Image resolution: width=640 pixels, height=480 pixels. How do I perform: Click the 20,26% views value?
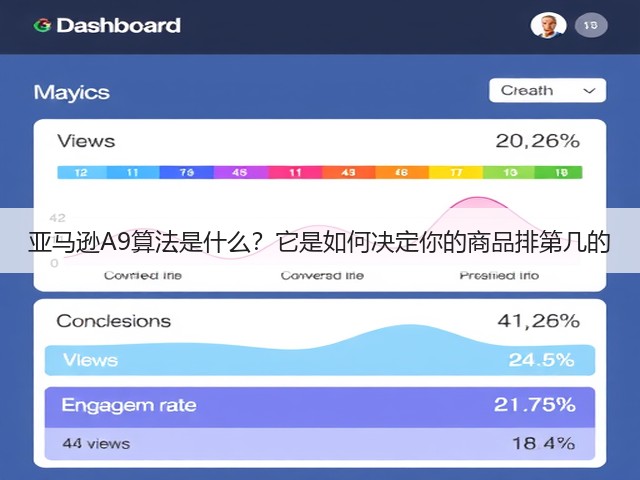[538, 141]
